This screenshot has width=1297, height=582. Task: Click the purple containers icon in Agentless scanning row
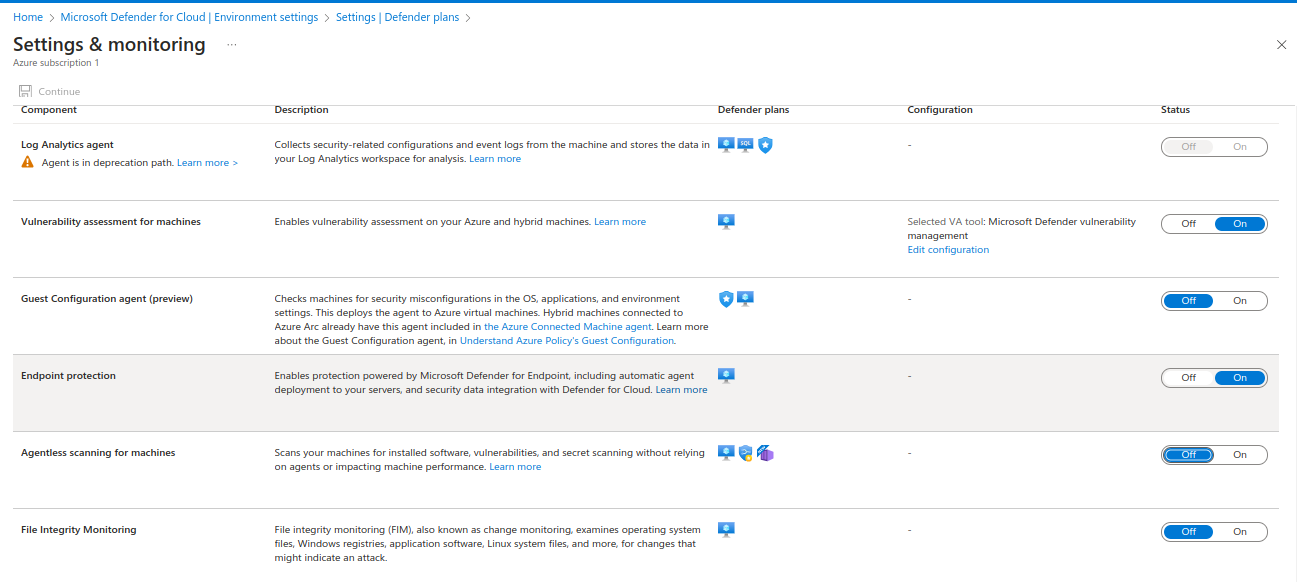[765, 453]
